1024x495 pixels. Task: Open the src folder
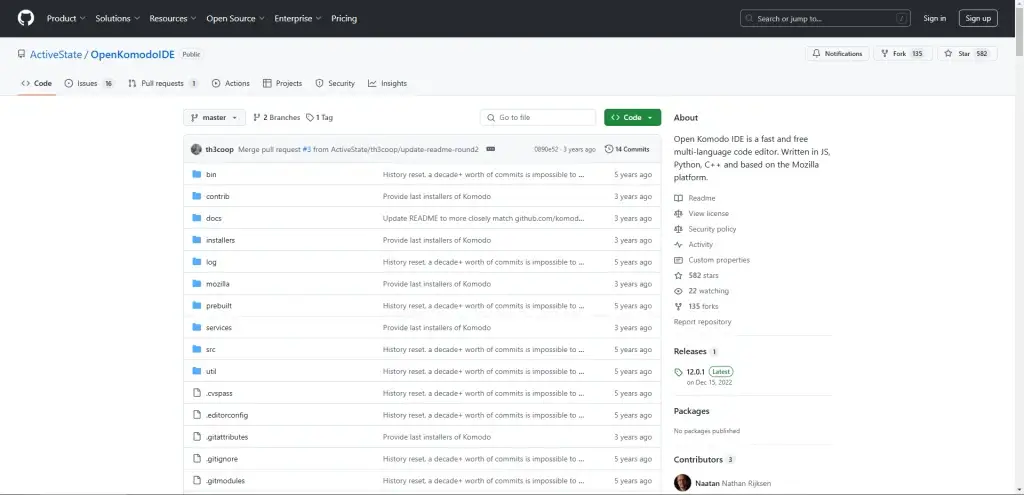point(210,349)
